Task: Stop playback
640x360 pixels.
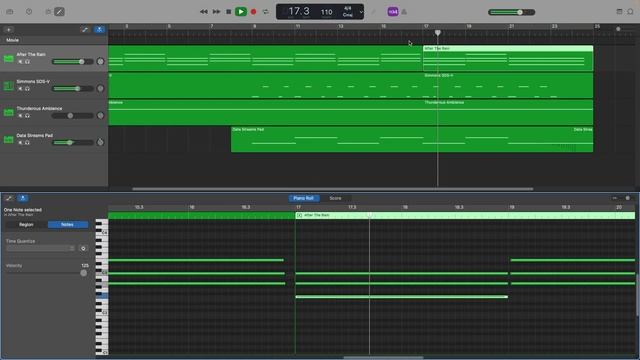Action: [x=229, y=12]
